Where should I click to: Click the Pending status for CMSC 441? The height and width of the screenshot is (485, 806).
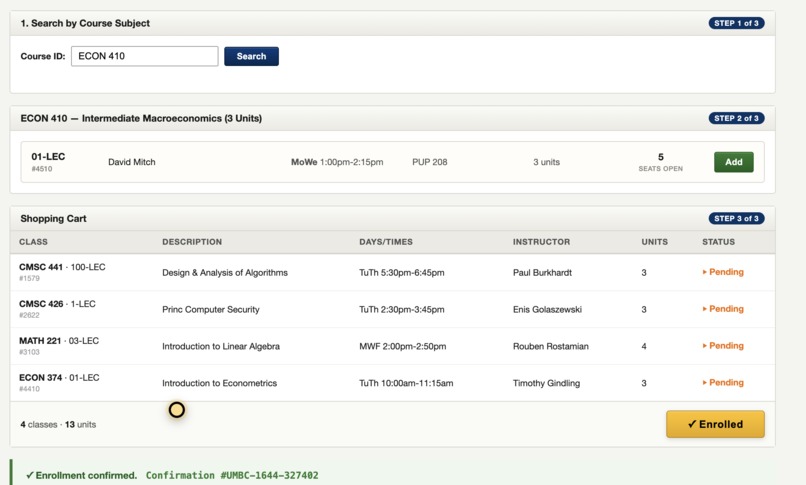pyautogui.click(x=723, y=272)
